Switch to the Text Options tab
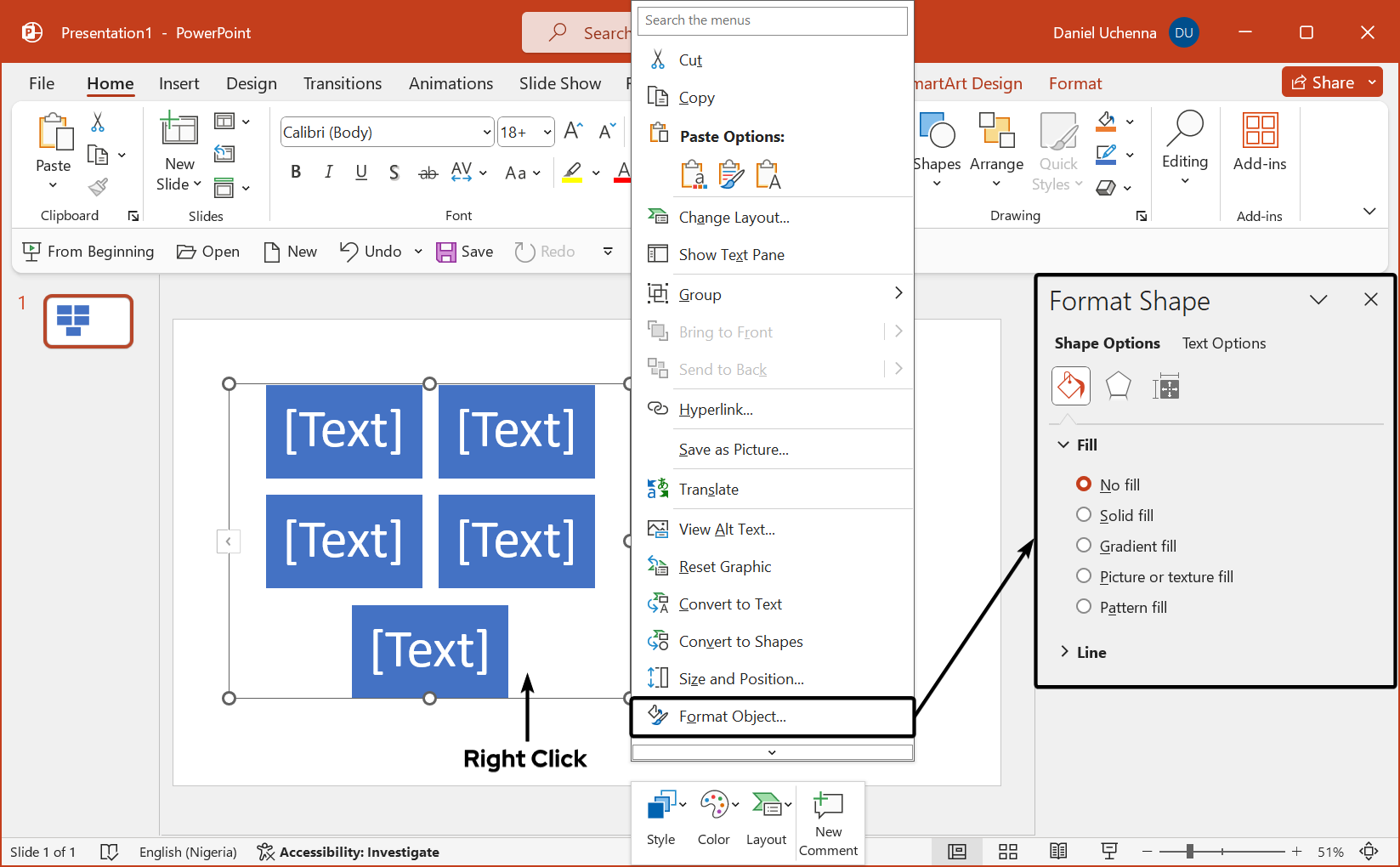The height and width of the screenshot is (867, 1400). 1224,343
